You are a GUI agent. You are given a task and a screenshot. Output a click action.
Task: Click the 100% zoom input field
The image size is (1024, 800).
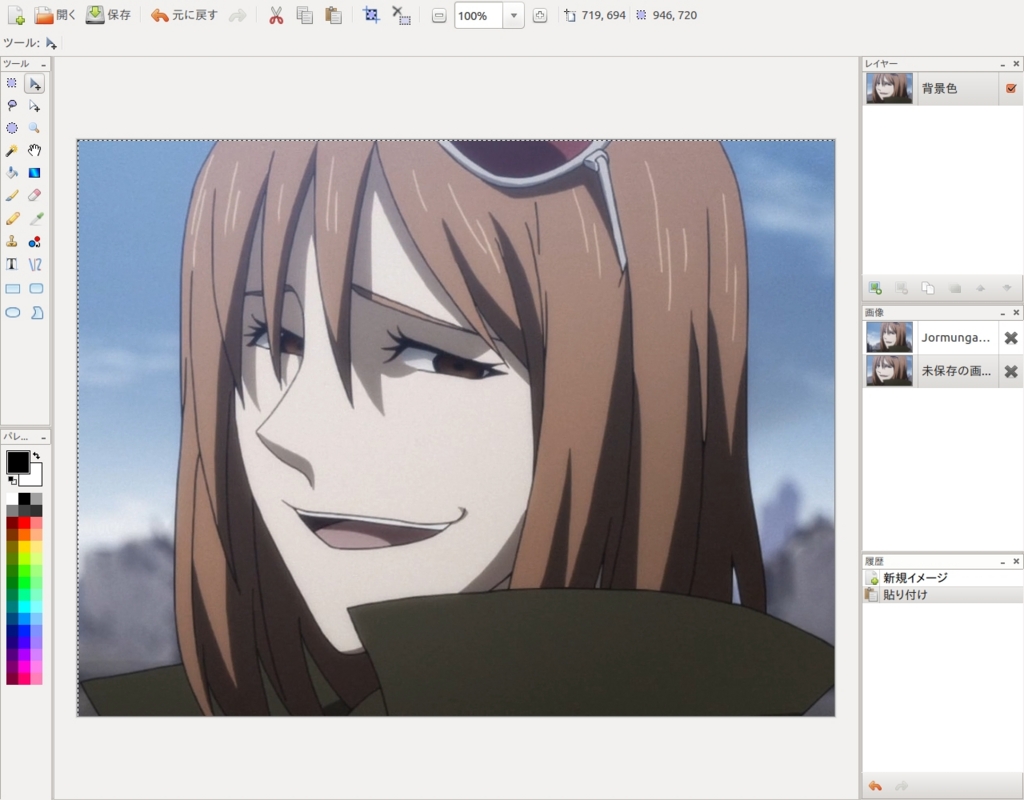[479, 16]
